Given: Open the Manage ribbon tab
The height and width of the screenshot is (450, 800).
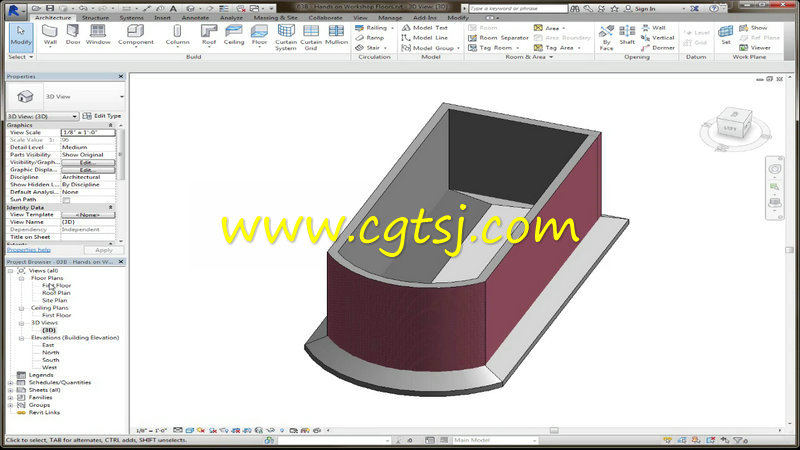Looking at the screenshot, I should [x=390, y=18].
